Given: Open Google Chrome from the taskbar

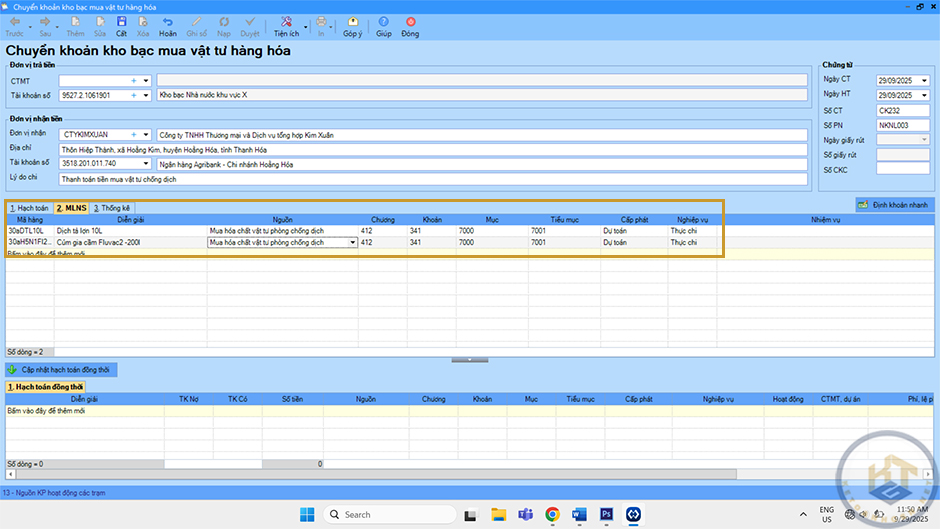Looking at the screenshot, I should 553,514.
